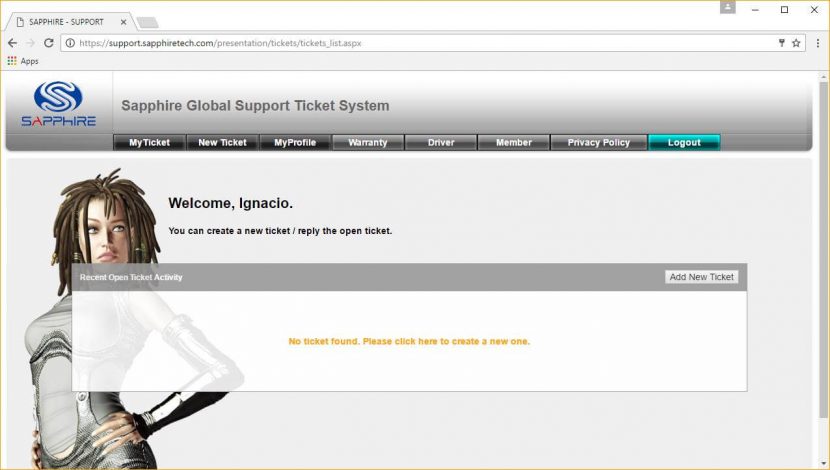Click the scrollbar down arrow

823,464
